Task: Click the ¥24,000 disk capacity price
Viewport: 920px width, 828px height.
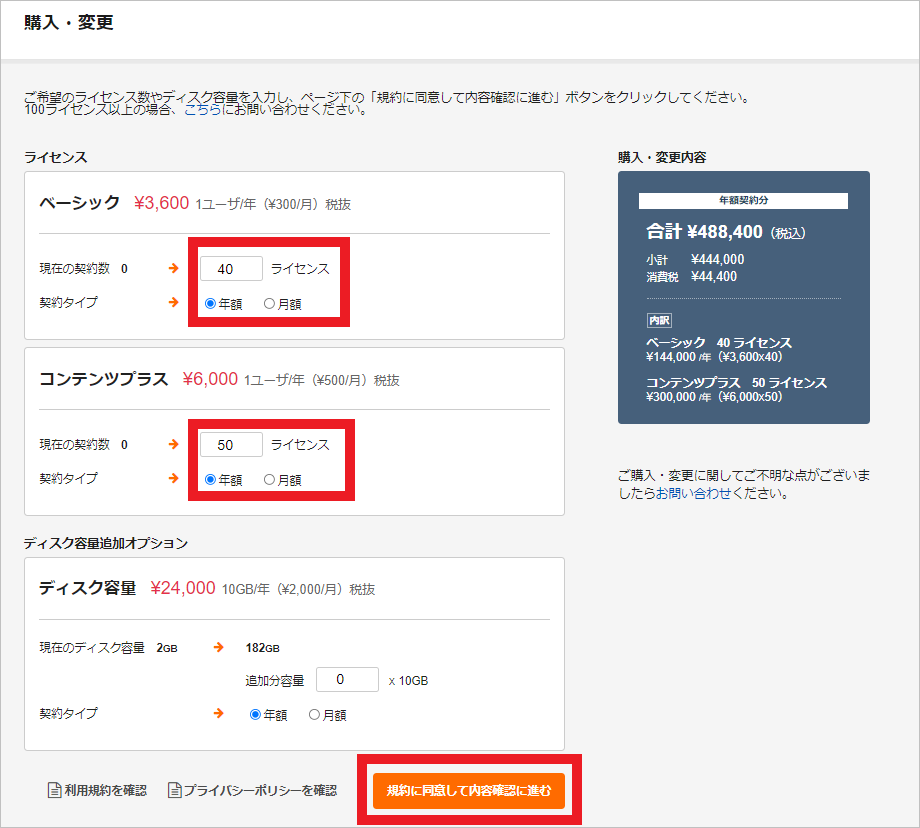Action: pos(183,588)
